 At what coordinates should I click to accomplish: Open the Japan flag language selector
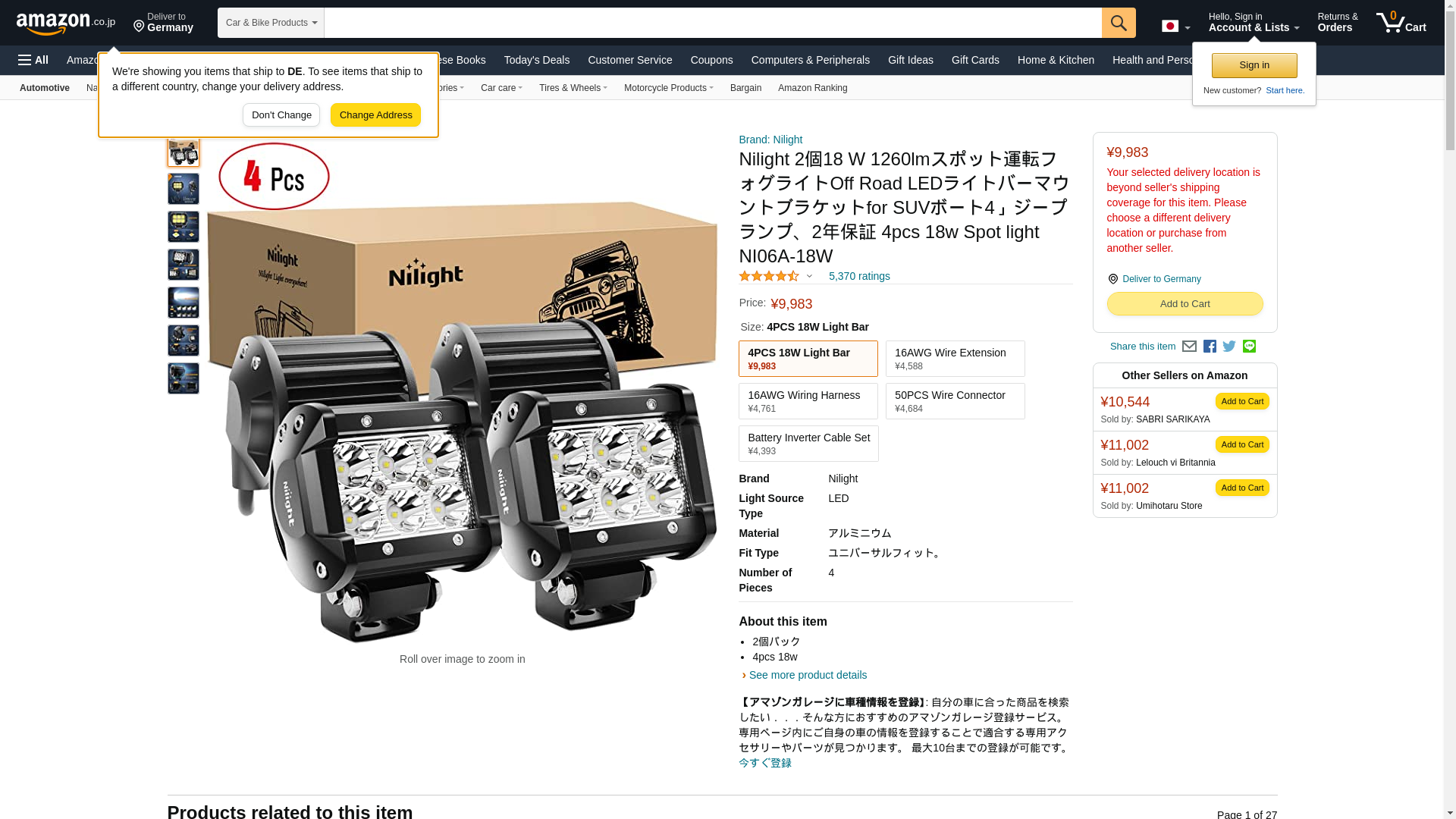pyautogui.click(x=1175, y=27)
